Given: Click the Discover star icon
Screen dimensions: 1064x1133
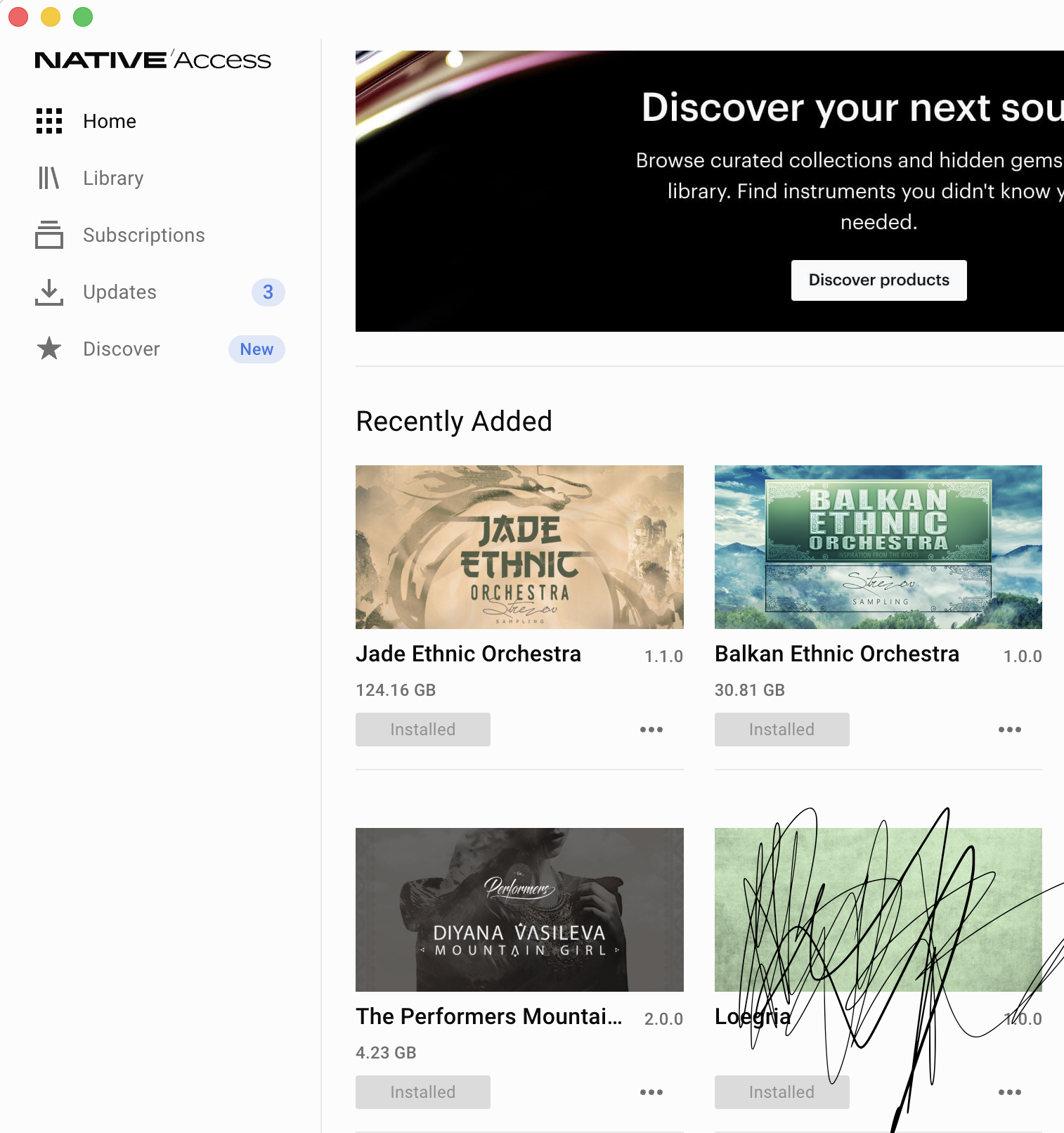Looking at the screenshot, I should tap(49, 349).
